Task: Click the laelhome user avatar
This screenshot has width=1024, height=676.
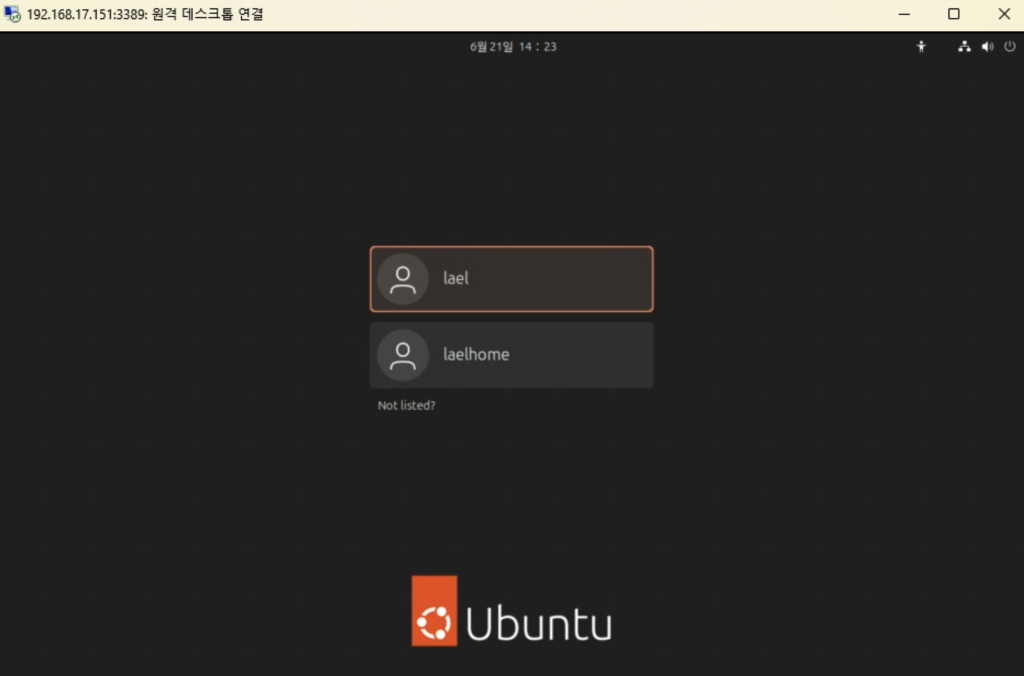Action: coord(403,355)
